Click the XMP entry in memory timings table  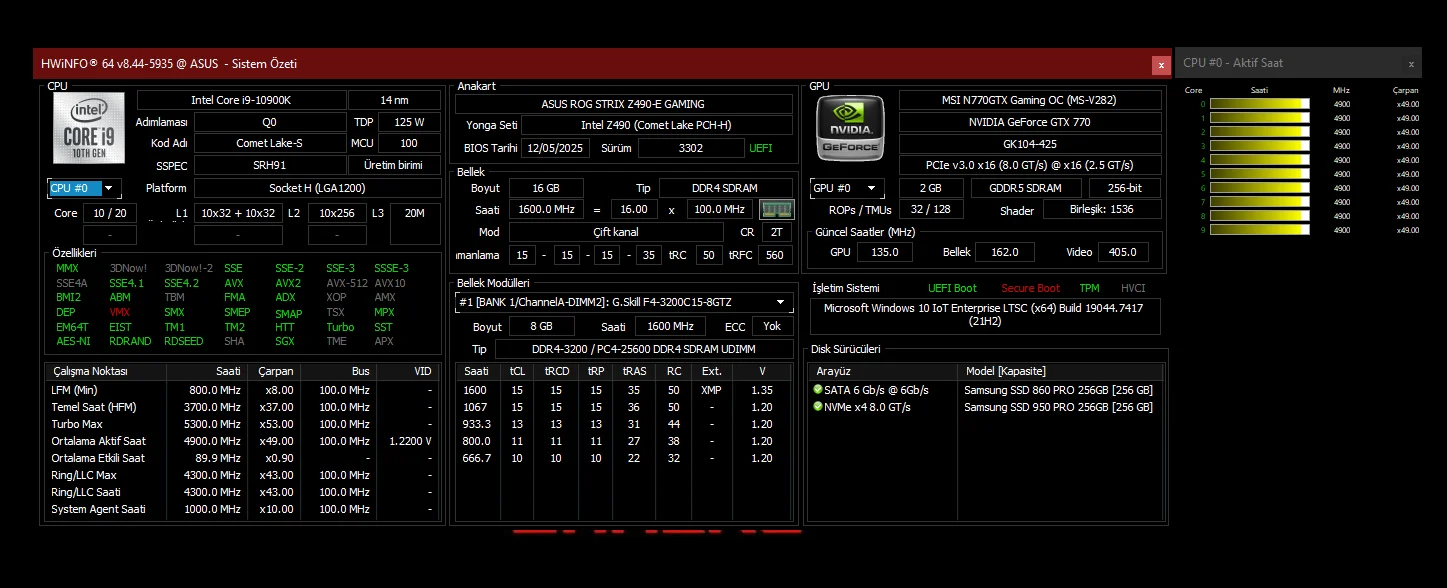click(x=711, y=390)
